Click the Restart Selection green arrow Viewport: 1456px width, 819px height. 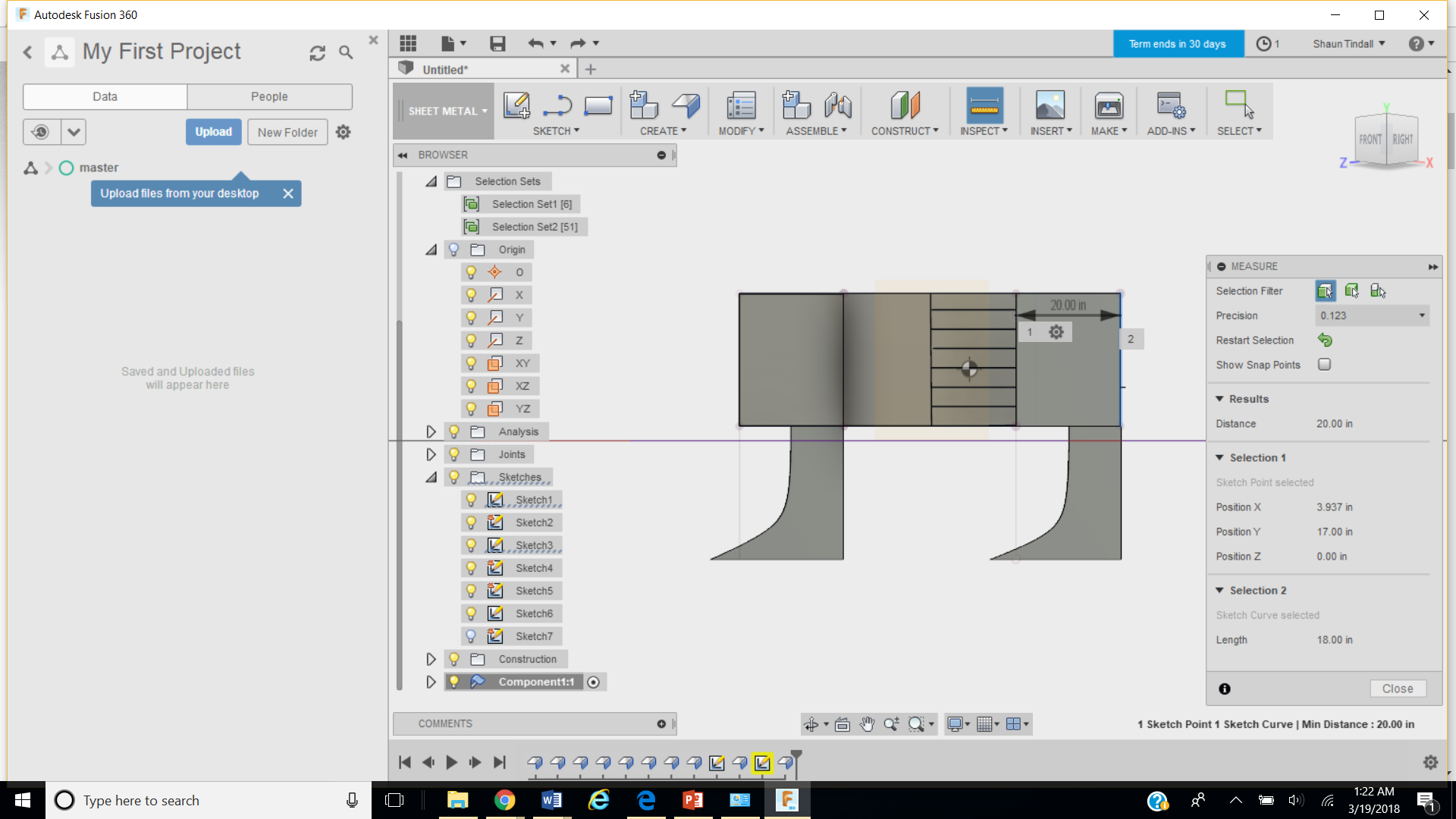1325,340
